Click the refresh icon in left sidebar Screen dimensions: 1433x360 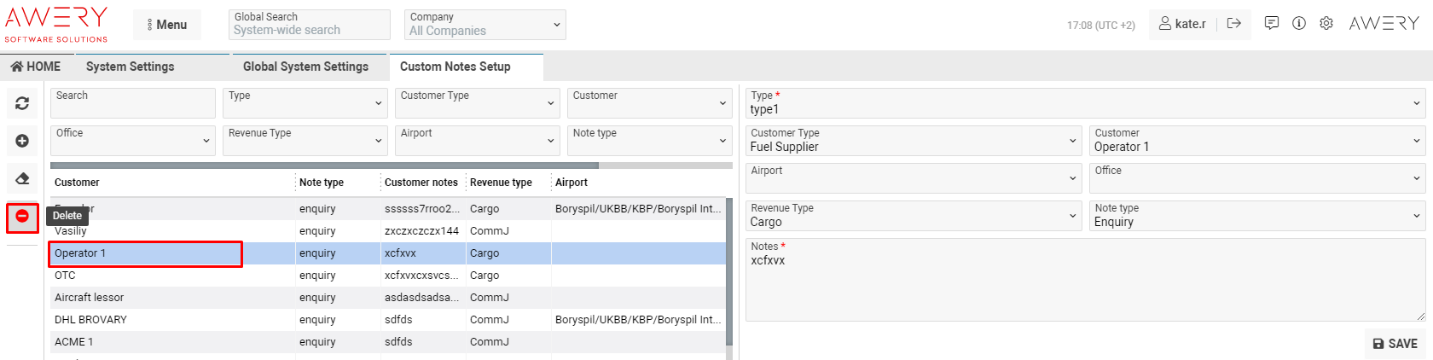(22, 103)
